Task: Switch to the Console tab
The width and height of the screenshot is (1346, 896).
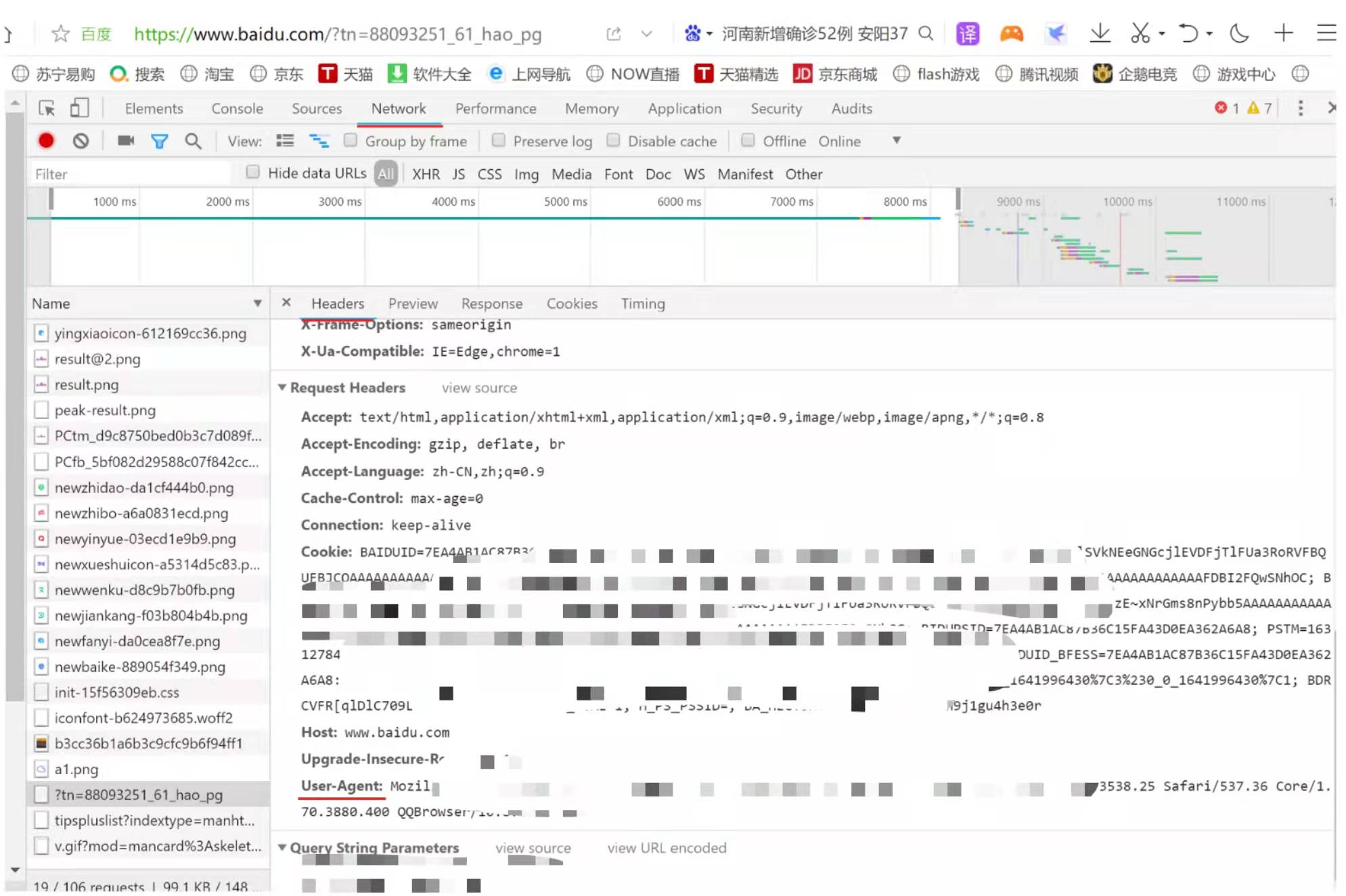Action: [x=237, y=108]
